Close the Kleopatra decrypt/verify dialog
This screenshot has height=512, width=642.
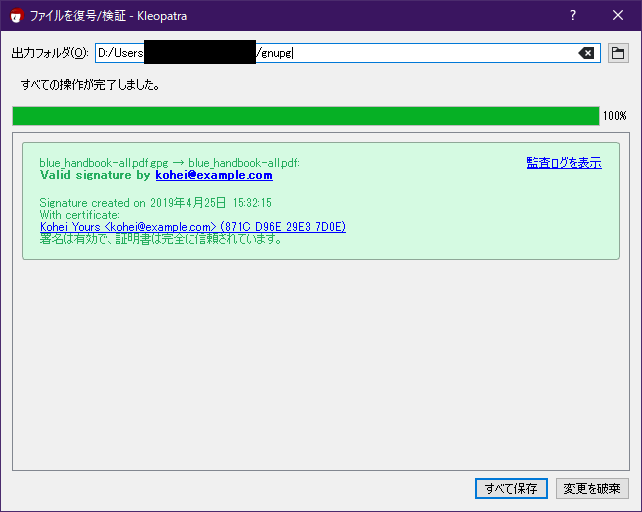[x=618, y=16]
